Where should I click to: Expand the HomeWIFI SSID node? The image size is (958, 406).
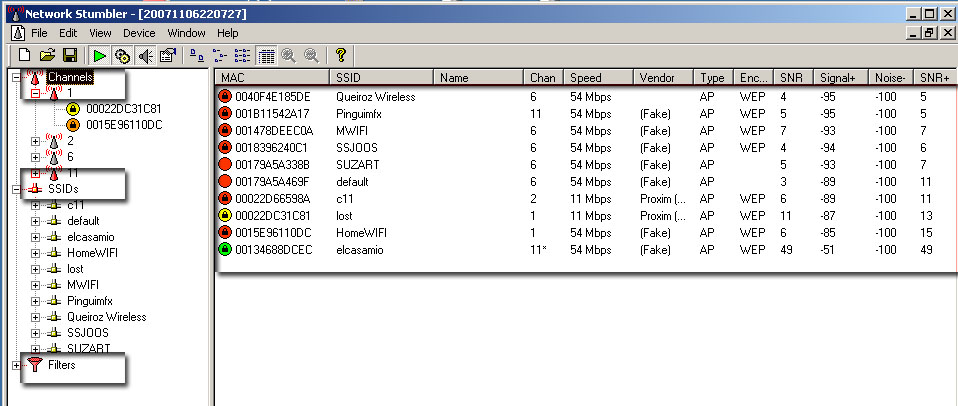click(x=35, y=253)
